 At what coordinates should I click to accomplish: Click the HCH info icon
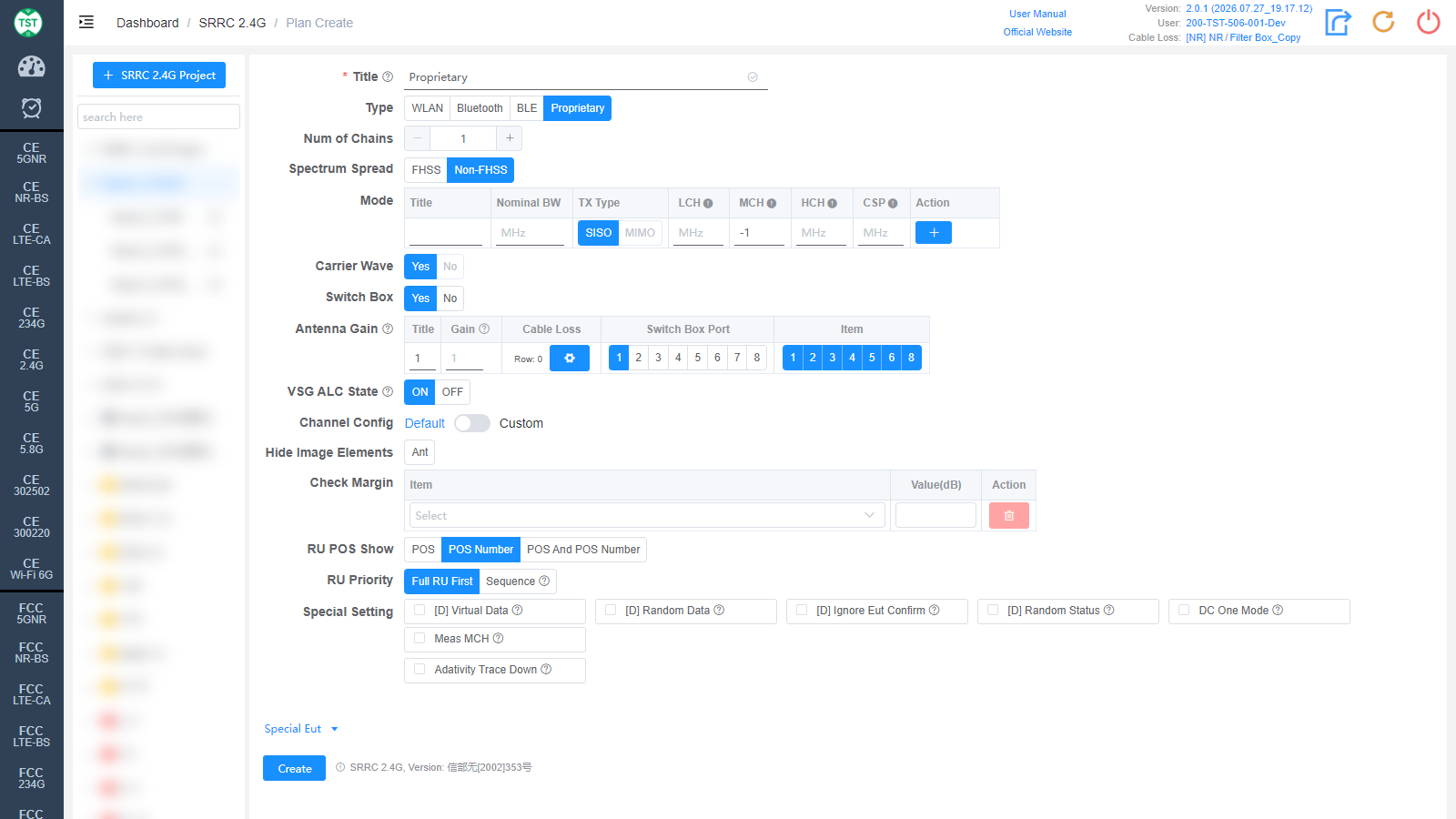pyautogui.click(x=833, y=204)
